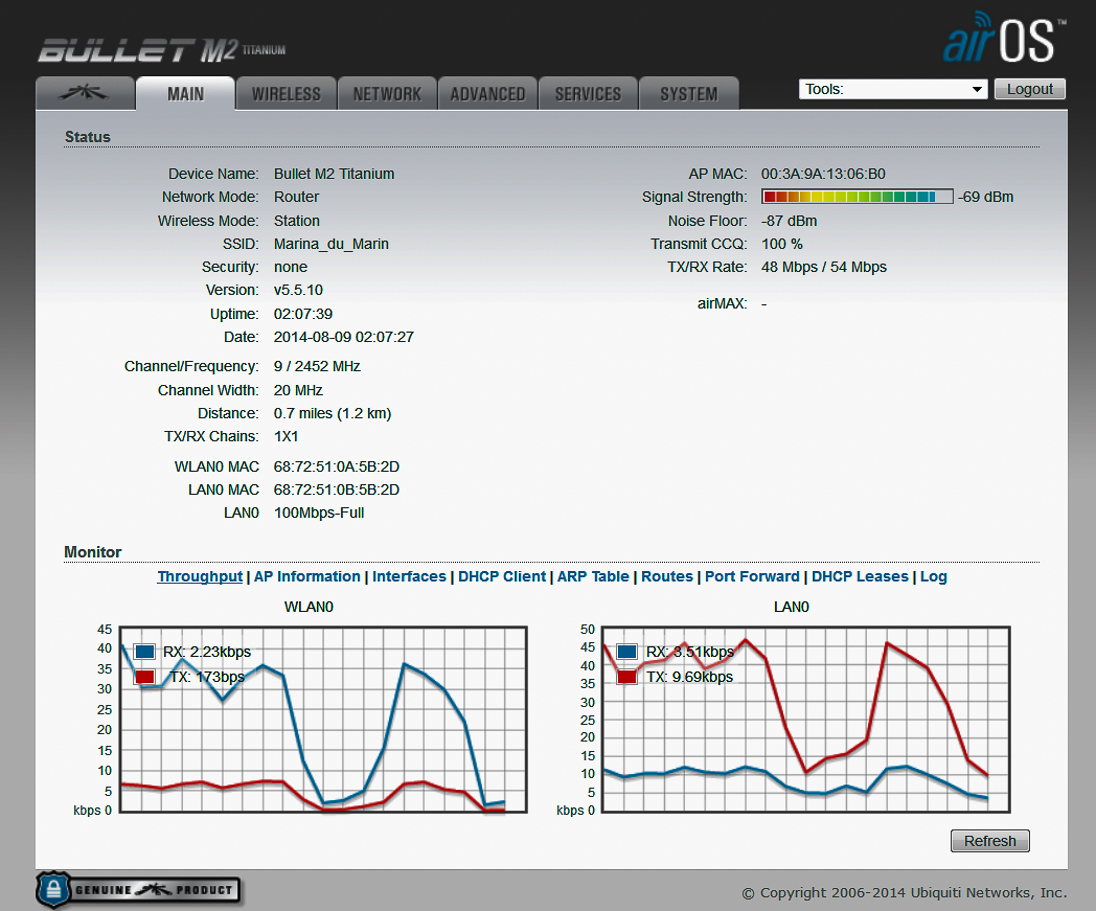Screen dimensions: 1096x911
Task: Click the Security value 'none'
Action: point(291,267)
